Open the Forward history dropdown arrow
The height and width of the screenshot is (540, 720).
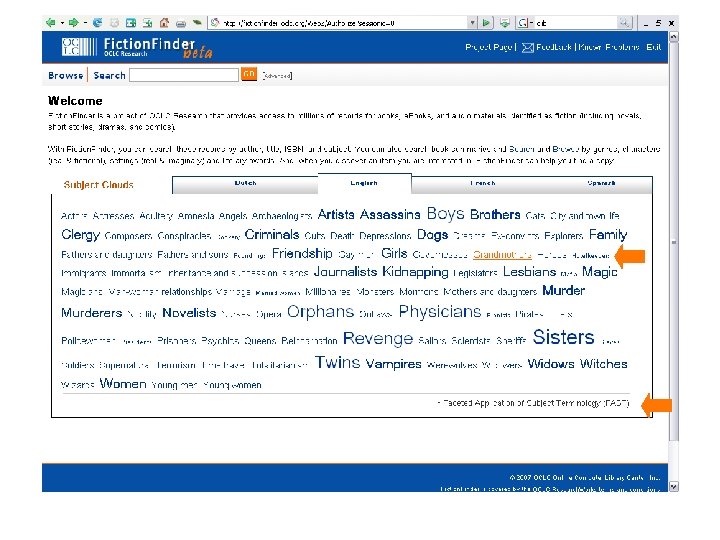85,22
